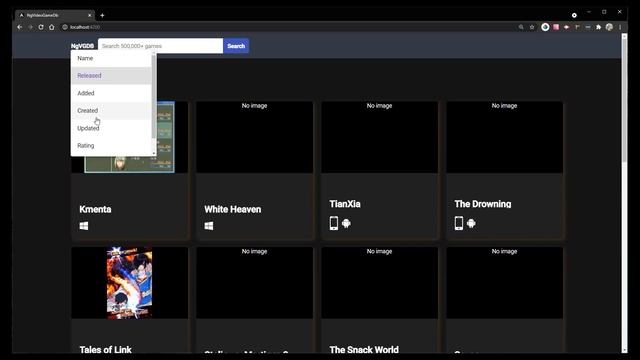Click the Tales of Link cover thumbnail

click(129, 282)
